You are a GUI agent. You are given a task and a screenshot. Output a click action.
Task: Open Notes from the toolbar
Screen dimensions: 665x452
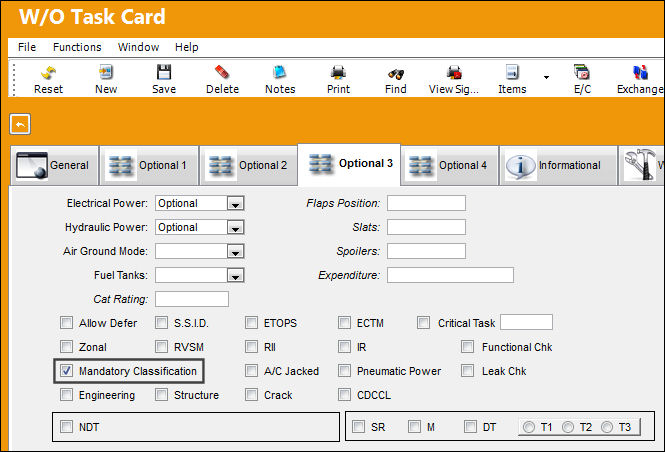tap(280, 73)
